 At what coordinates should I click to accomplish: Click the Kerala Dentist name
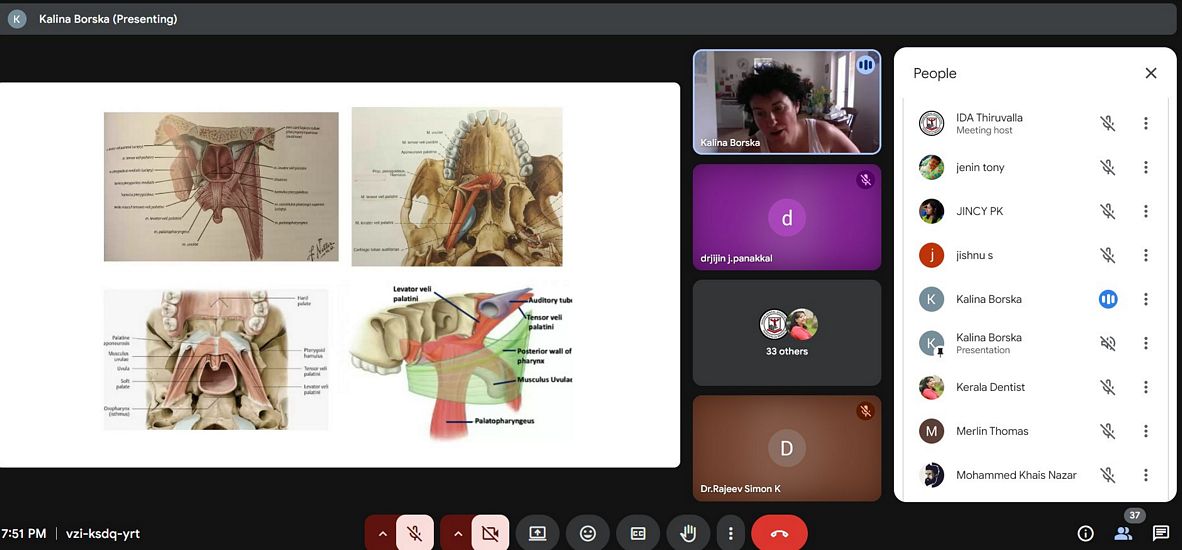(991, 387)
